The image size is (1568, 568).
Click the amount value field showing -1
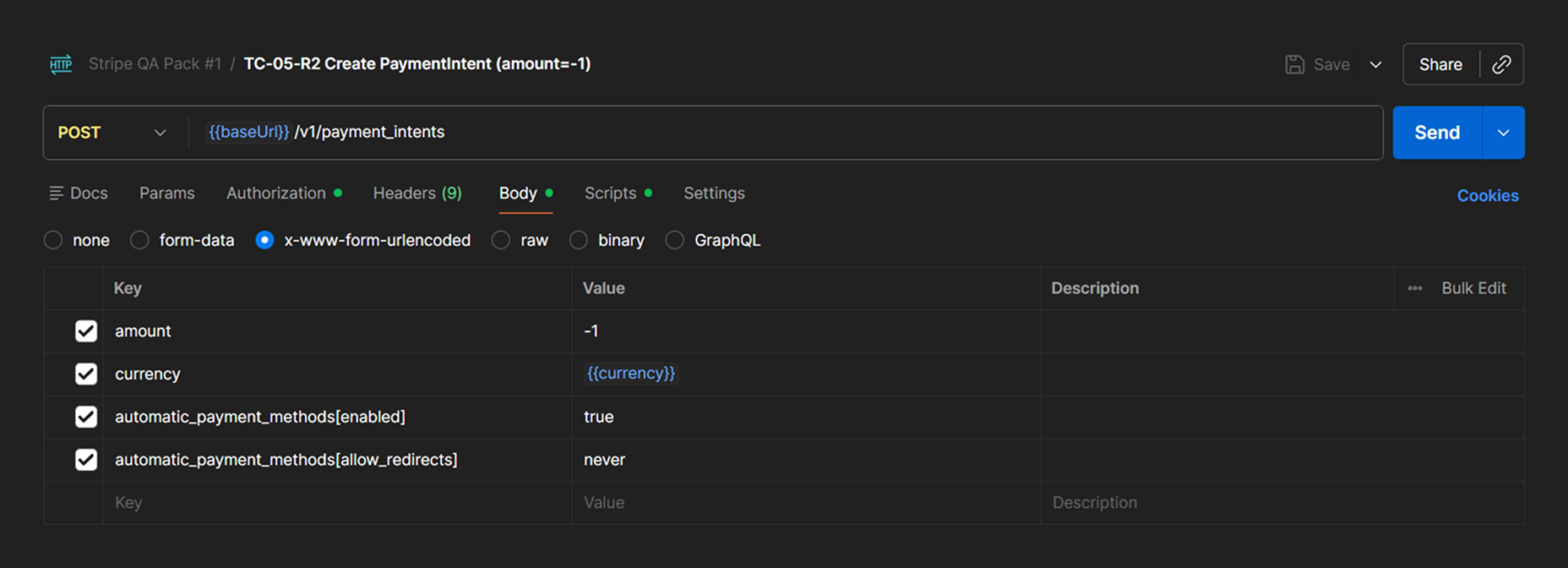[806, 331]
